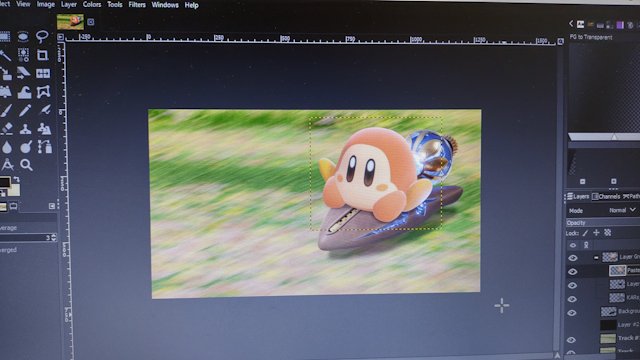640x360 pixels.
Task: Click the foreground black color swatch
Action: pos(4,182)
